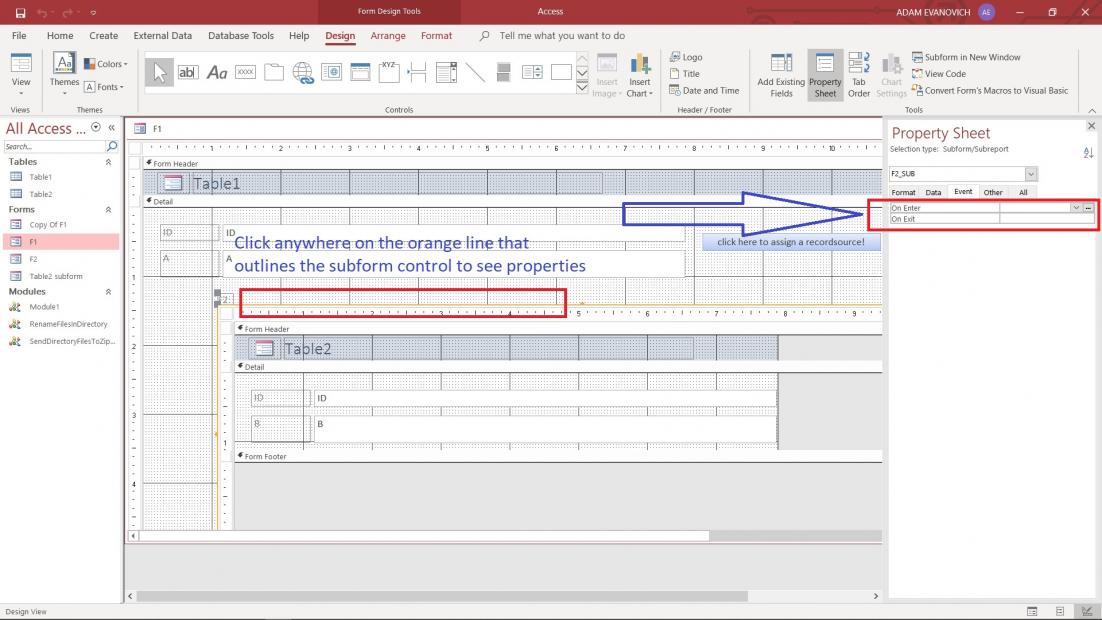This screenshot has height=620, width=1102.
Task: Select the Navigation Control tool
Action: 361,72
